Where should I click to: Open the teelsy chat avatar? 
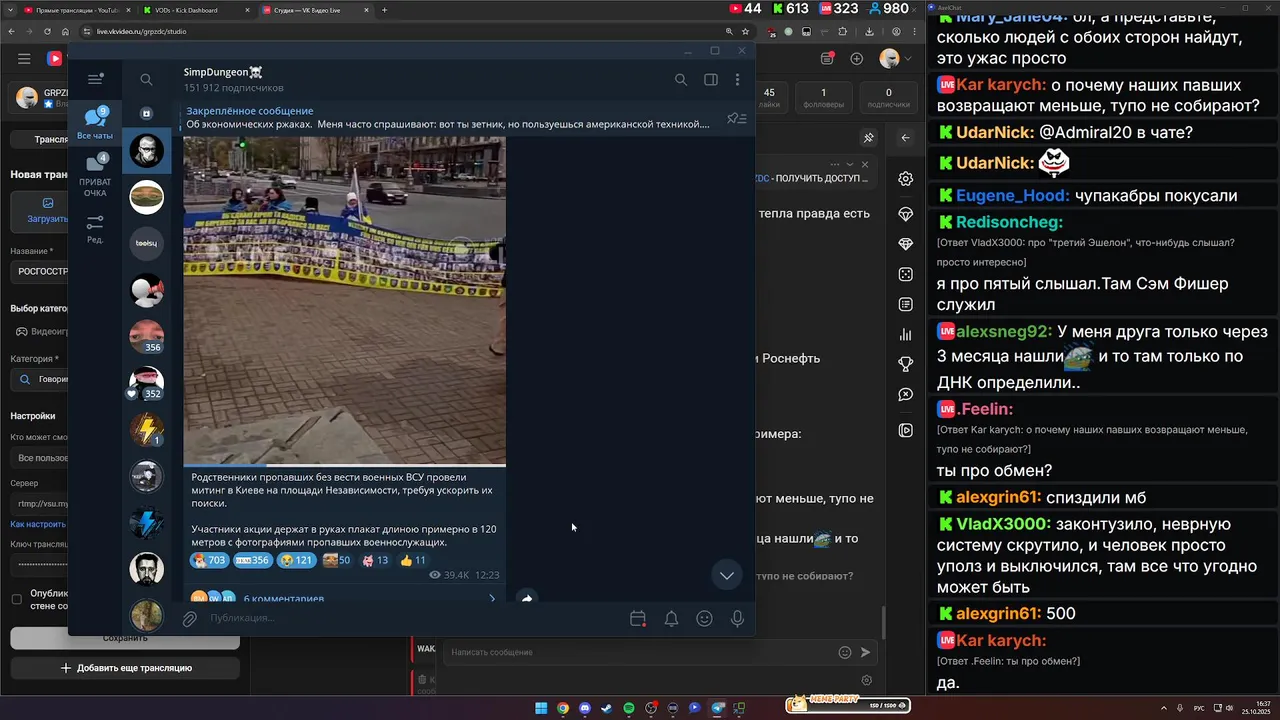[x=147, y=243]
